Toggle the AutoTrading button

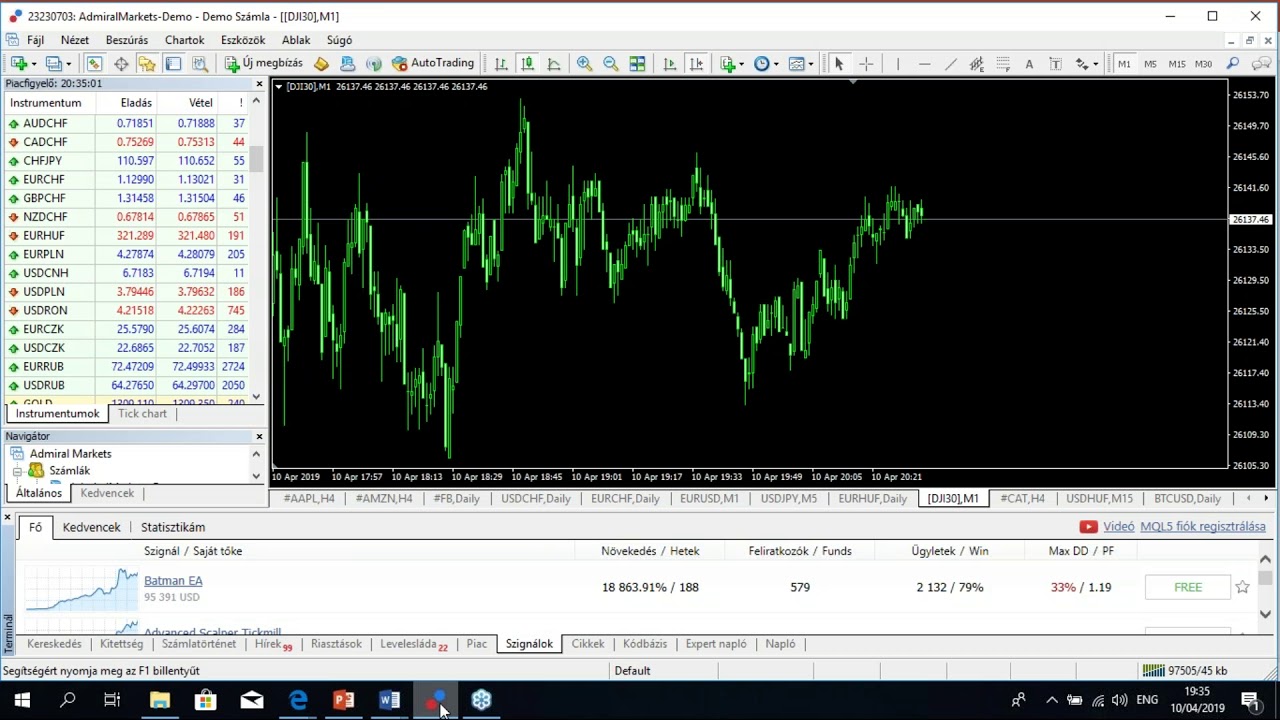(433, 63)
